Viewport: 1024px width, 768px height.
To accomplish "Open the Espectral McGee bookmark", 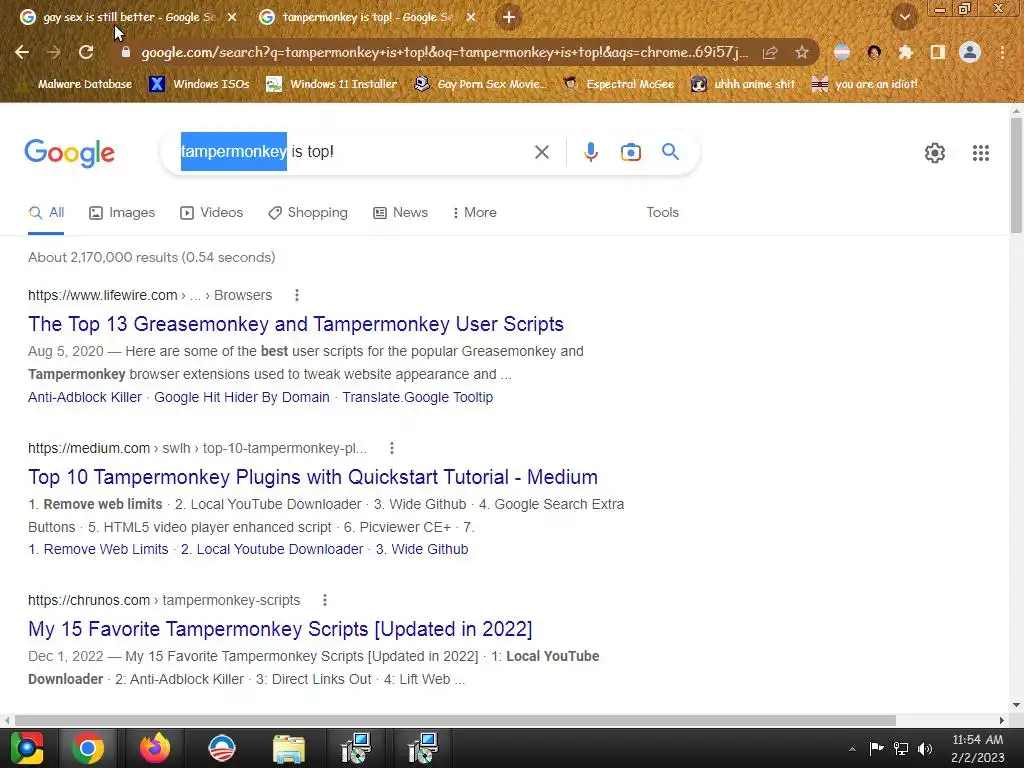I will click(x=618, y=84).
